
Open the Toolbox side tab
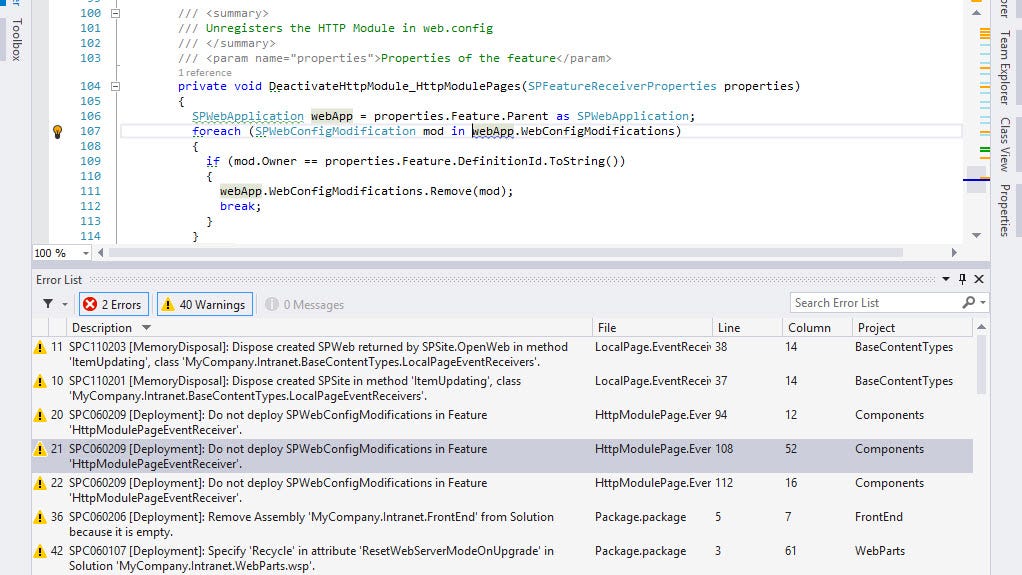pos(16,39)
